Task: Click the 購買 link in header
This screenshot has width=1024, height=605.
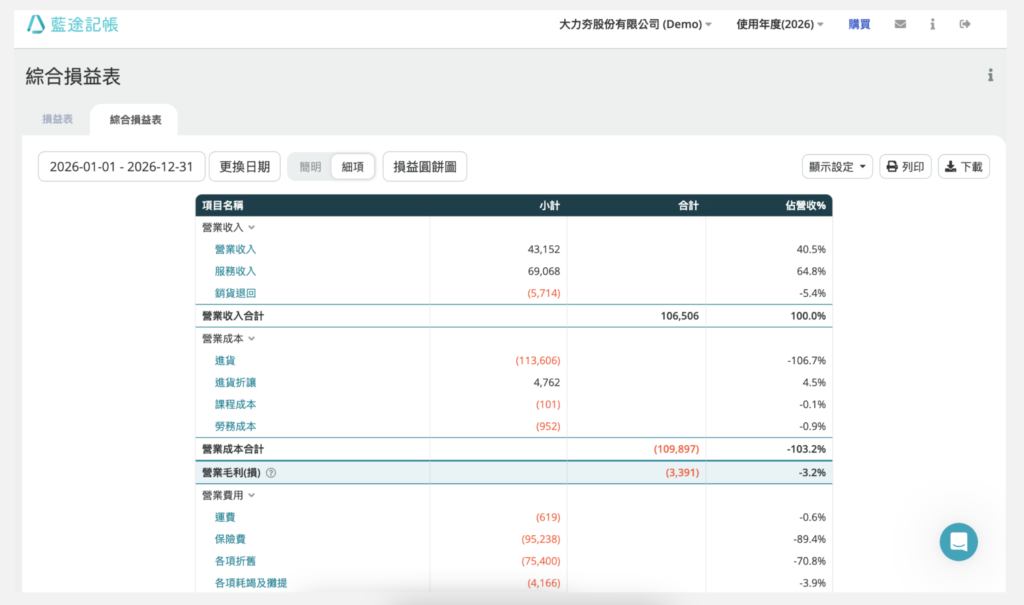Action: click(x=859, y=24)
